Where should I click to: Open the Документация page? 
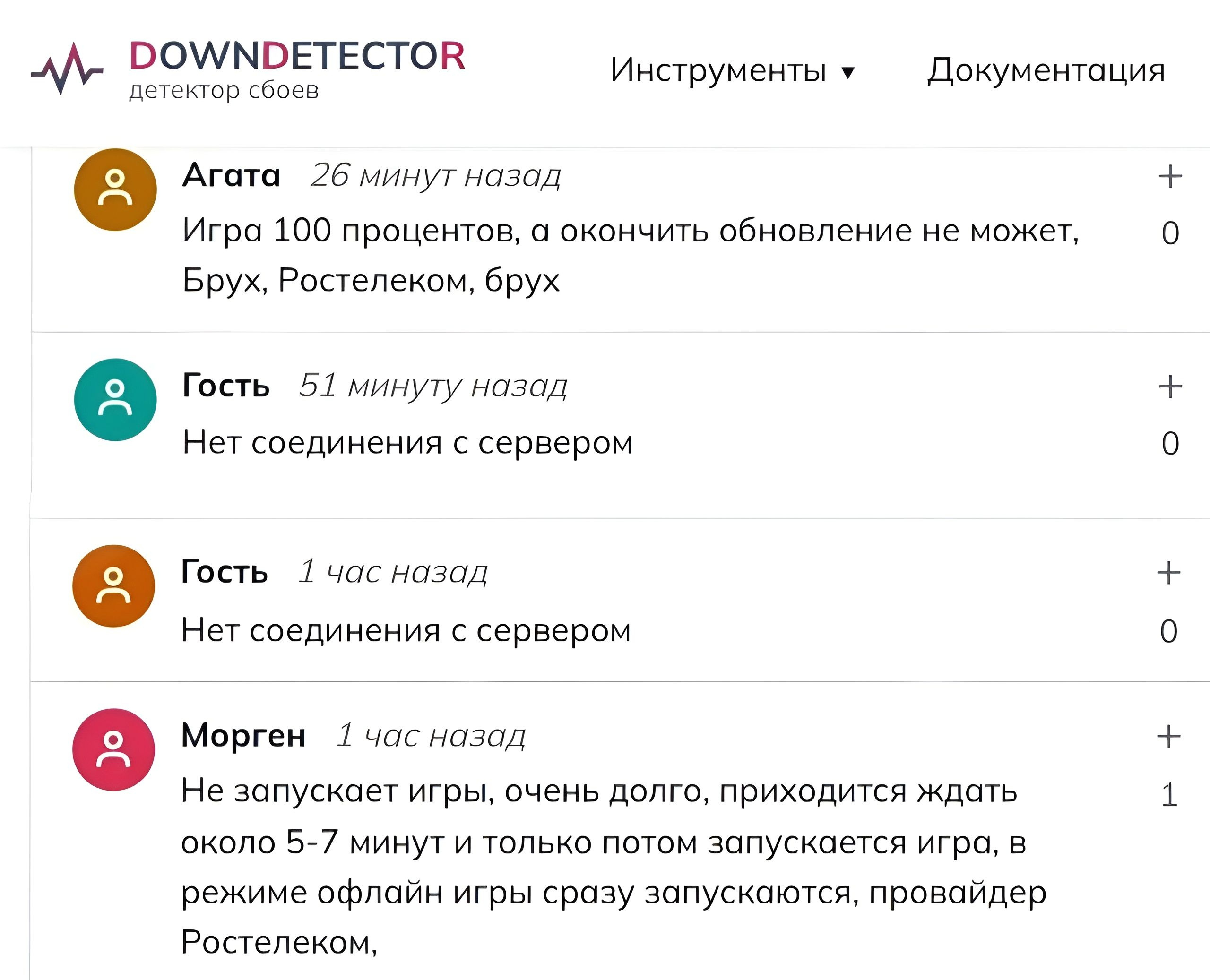click(x=1046, y=70)
